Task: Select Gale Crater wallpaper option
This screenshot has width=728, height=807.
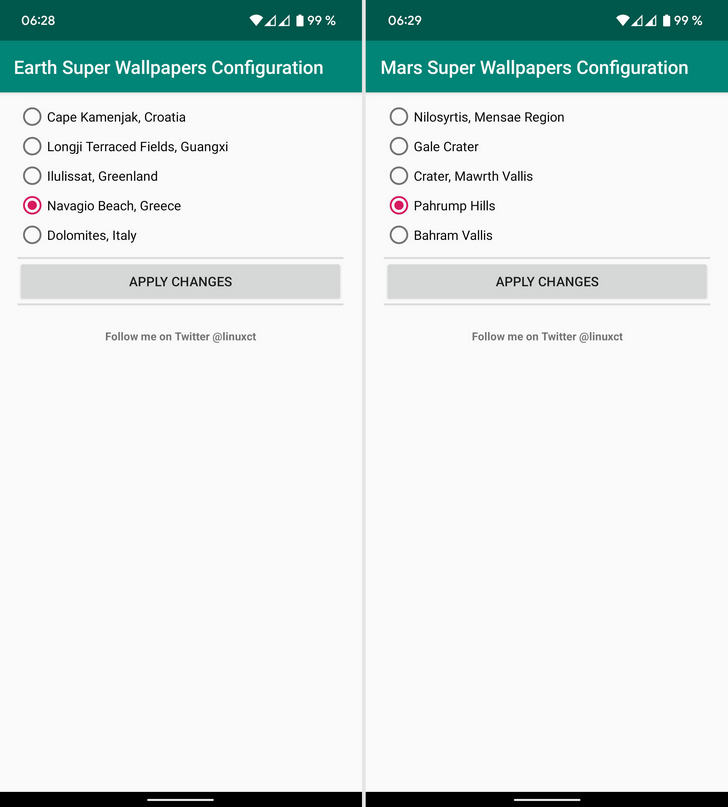Action: (434, 147)
